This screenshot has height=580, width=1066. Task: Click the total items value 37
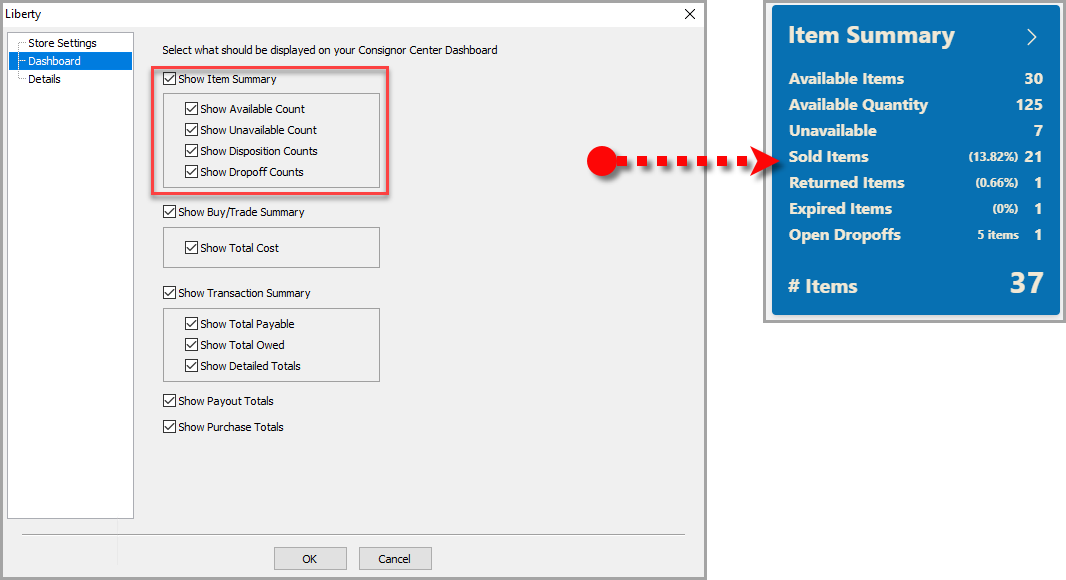pyautogui.click(x=1026, y=283)
